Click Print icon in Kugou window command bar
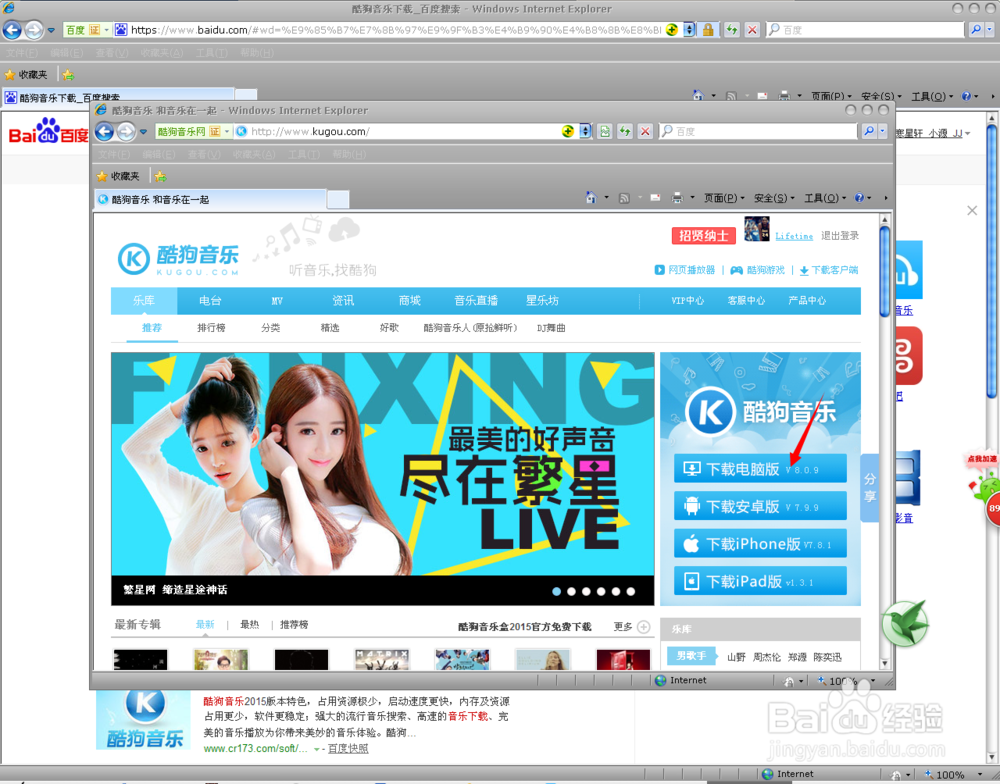This screenshot has height=784, width=1000. 677,198
